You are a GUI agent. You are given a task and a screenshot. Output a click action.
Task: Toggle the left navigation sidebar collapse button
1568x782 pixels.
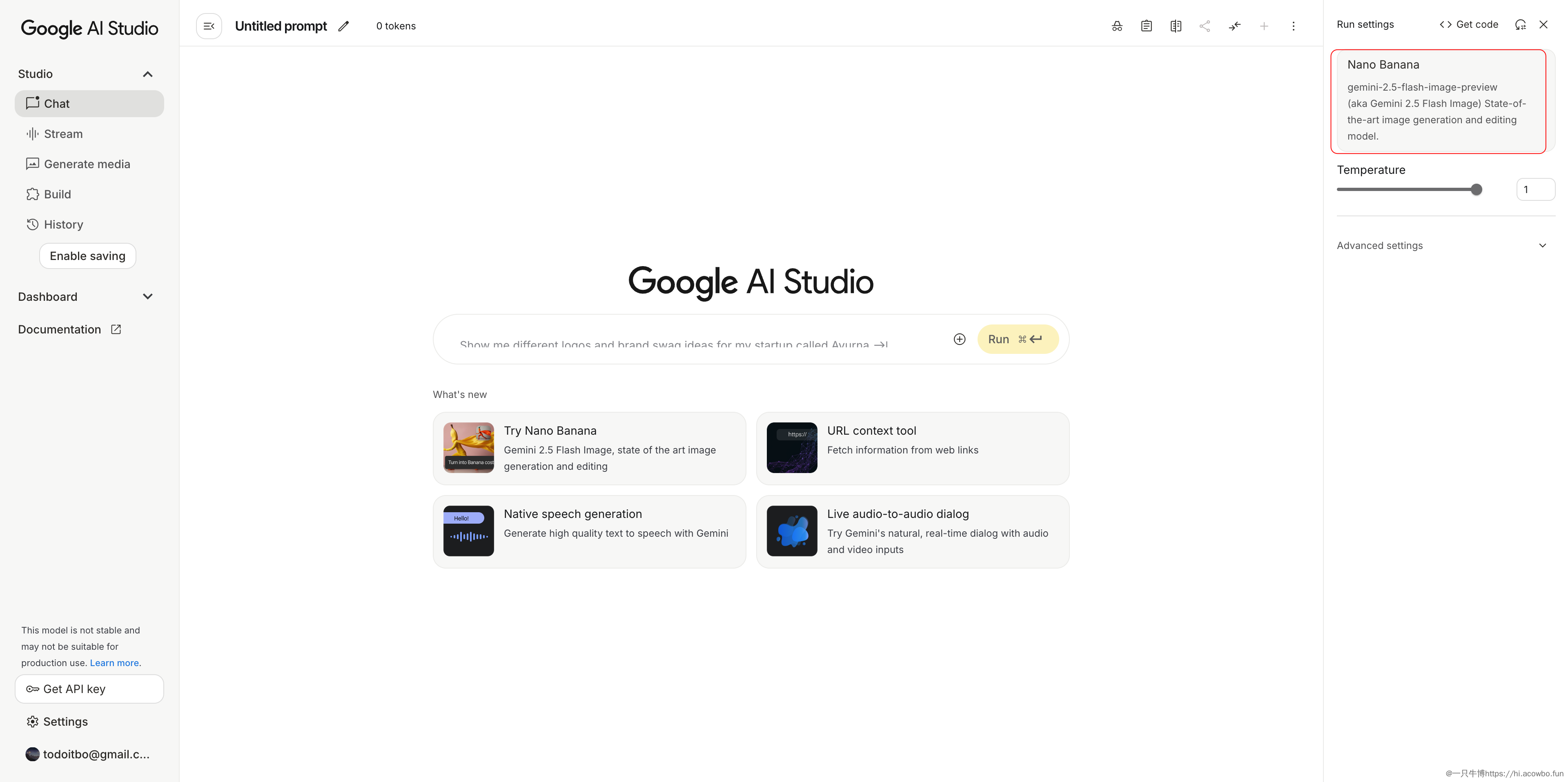(x=209, y=26)
